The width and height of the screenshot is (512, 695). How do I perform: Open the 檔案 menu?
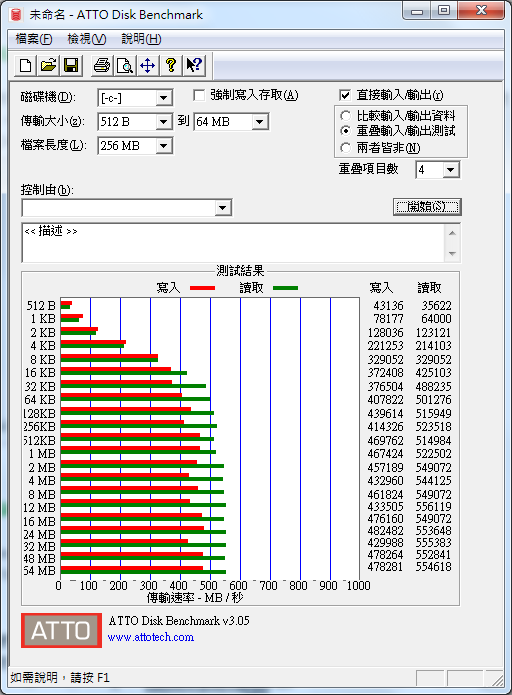coord(34,39)
